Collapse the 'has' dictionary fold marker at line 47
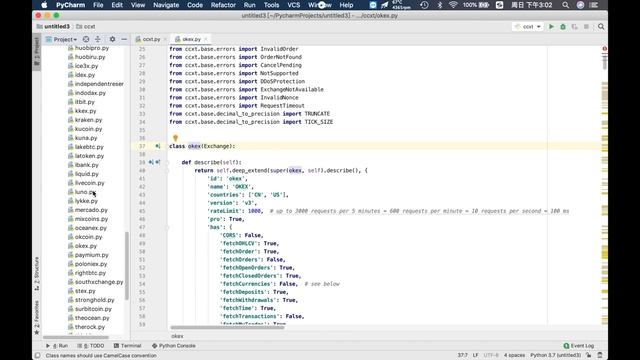This screenshot has height=360, width=640. tap(167, 227)
